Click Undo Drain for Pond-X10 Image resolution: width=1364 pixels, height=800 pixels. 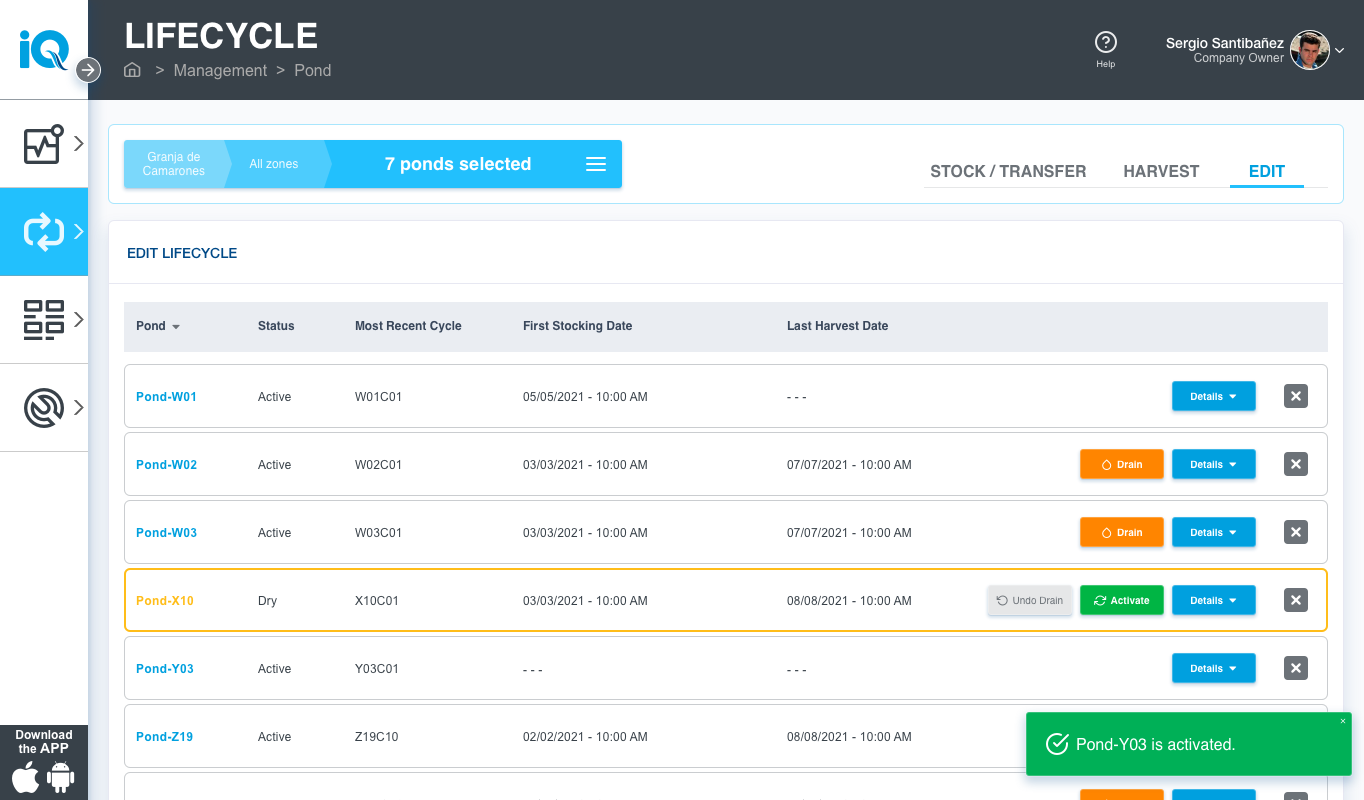click(x=1030, y=601)
